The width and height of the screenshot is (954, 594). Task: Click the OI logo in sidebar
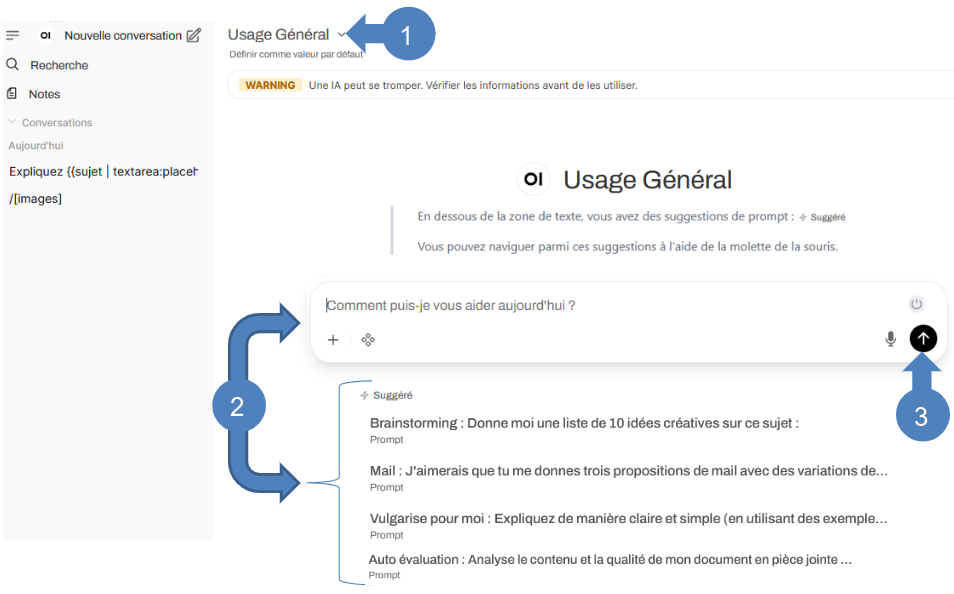tap(46, 35)
